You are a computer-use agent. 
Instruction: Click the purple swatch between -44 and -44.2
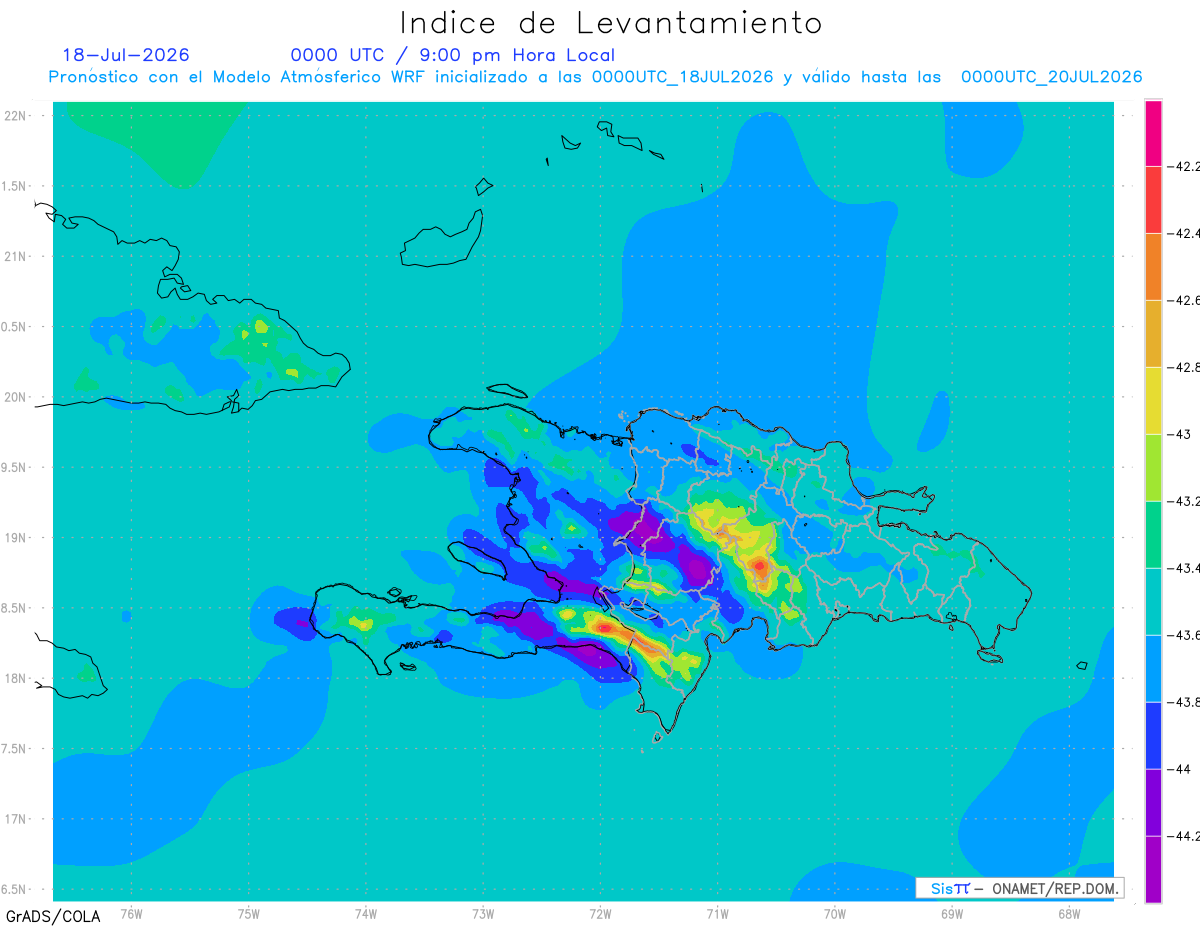[x=1153, y=802]
